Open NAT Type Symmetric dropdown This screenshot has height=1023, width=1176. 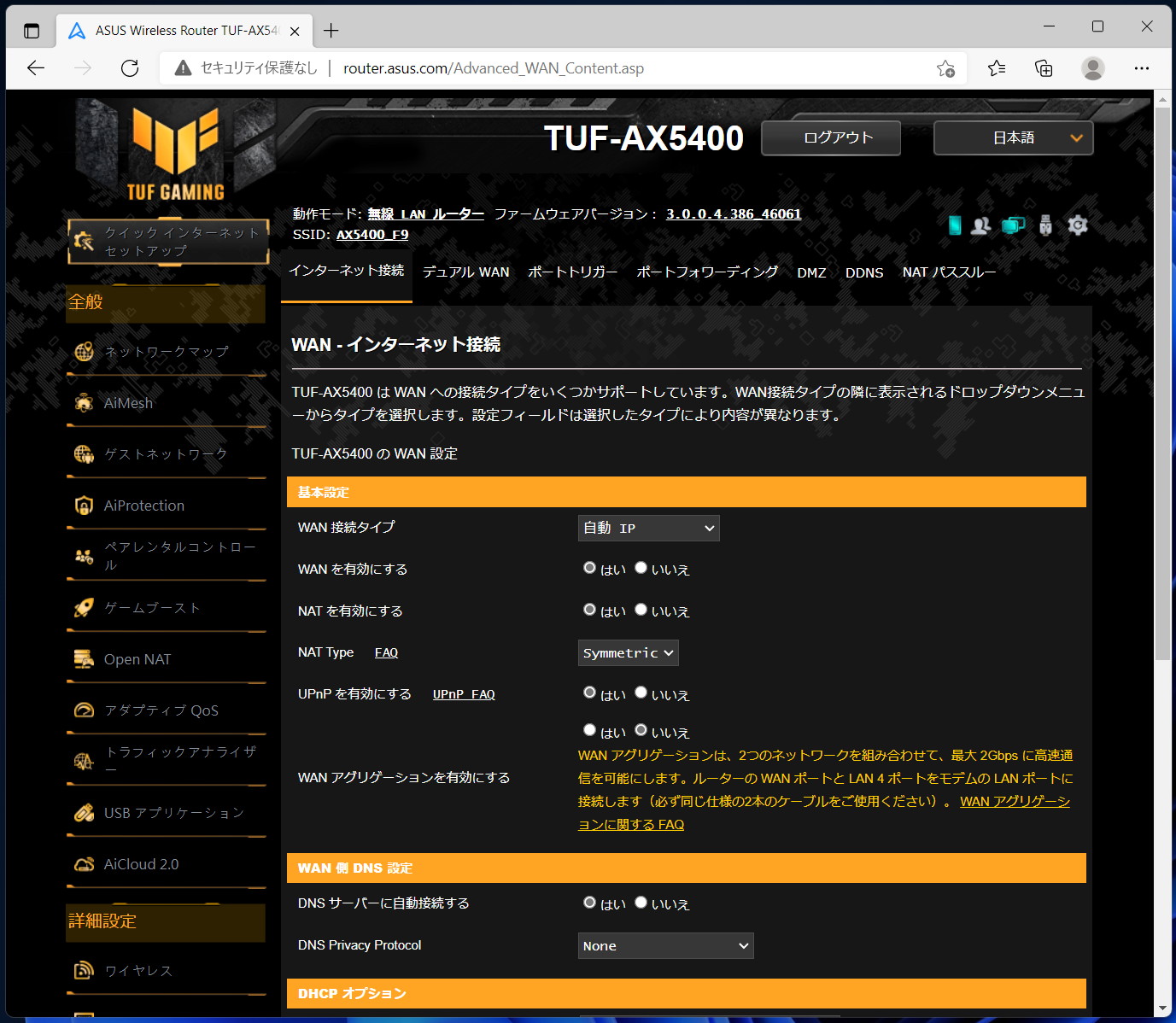click(x=629, y=653)
